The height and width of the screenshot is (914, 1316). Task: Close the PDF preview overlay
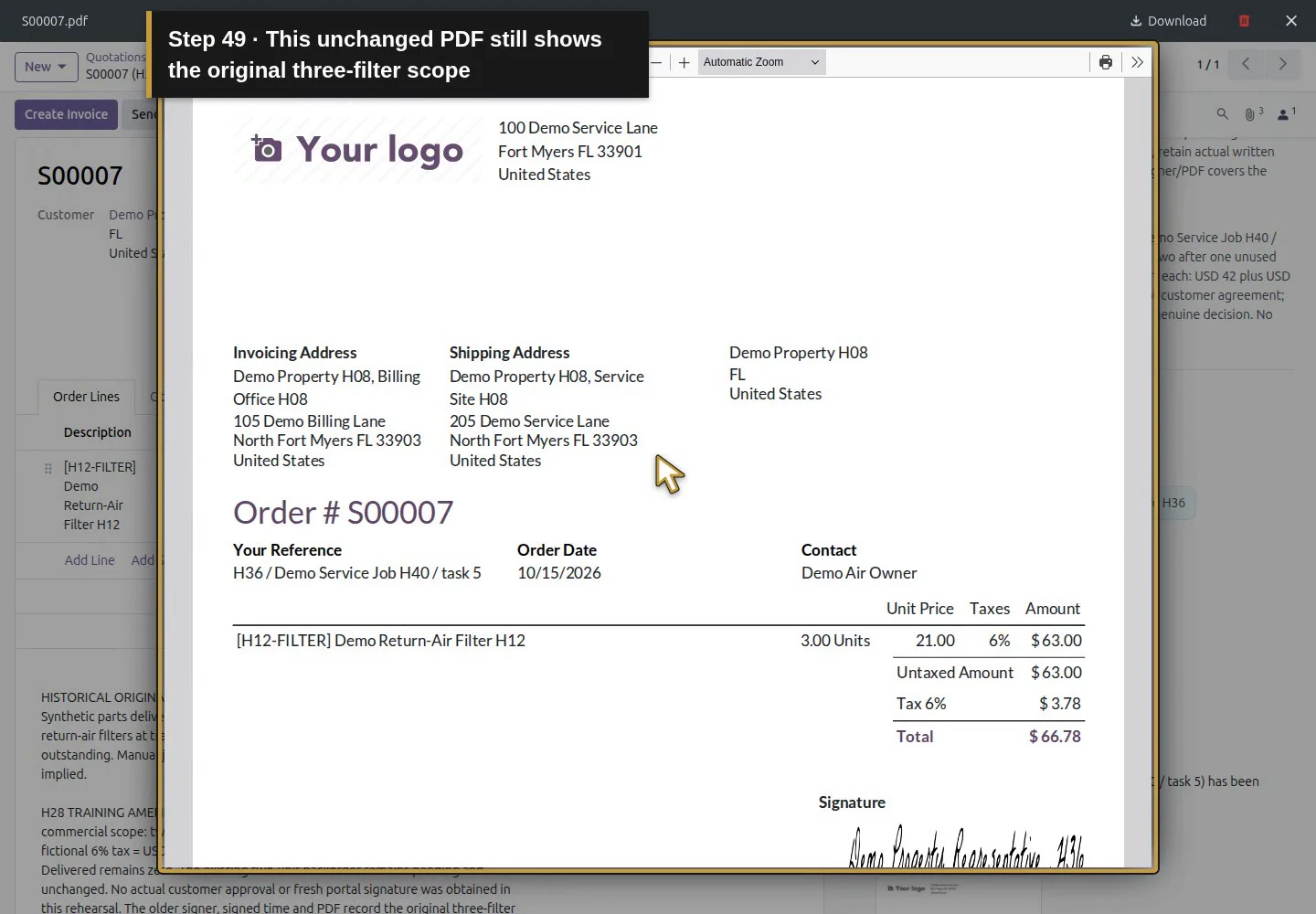1291,21
